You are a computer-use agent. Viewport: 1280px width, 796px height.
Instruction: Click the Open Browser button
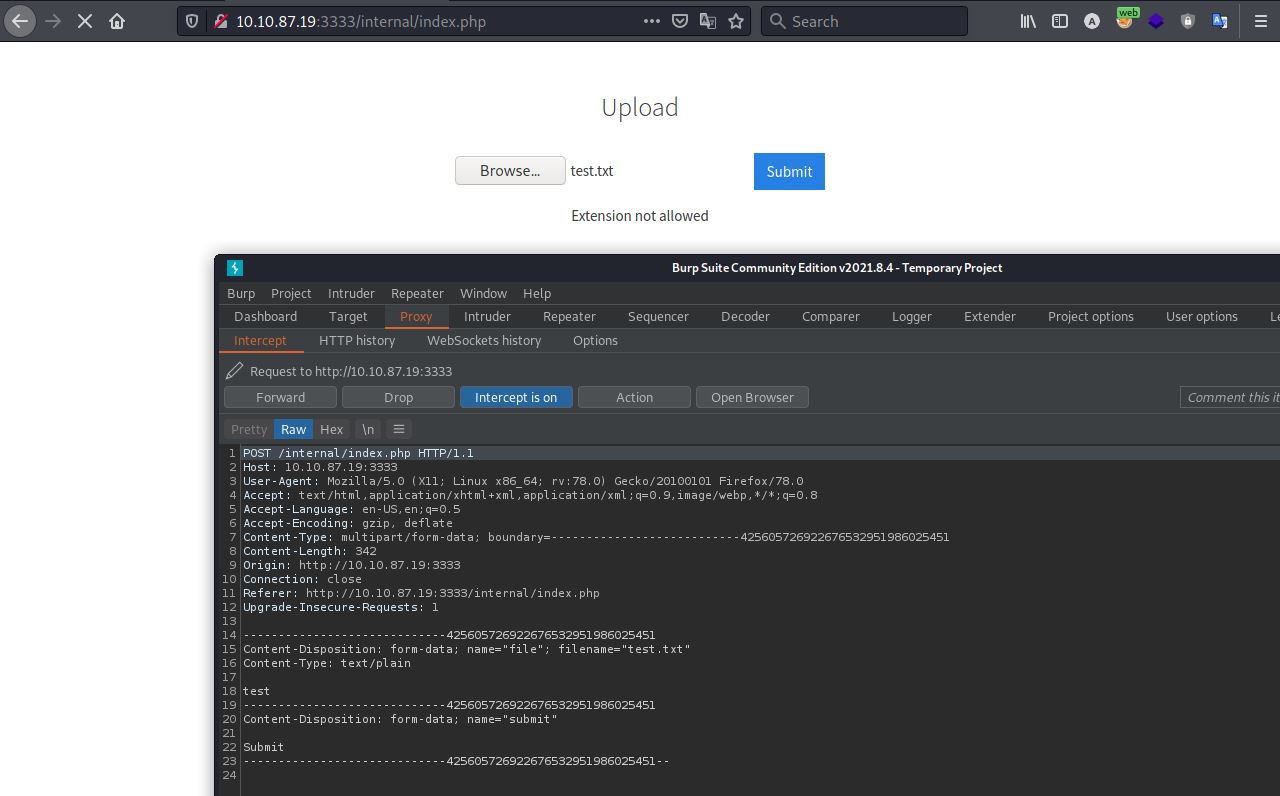coord(752,397)
